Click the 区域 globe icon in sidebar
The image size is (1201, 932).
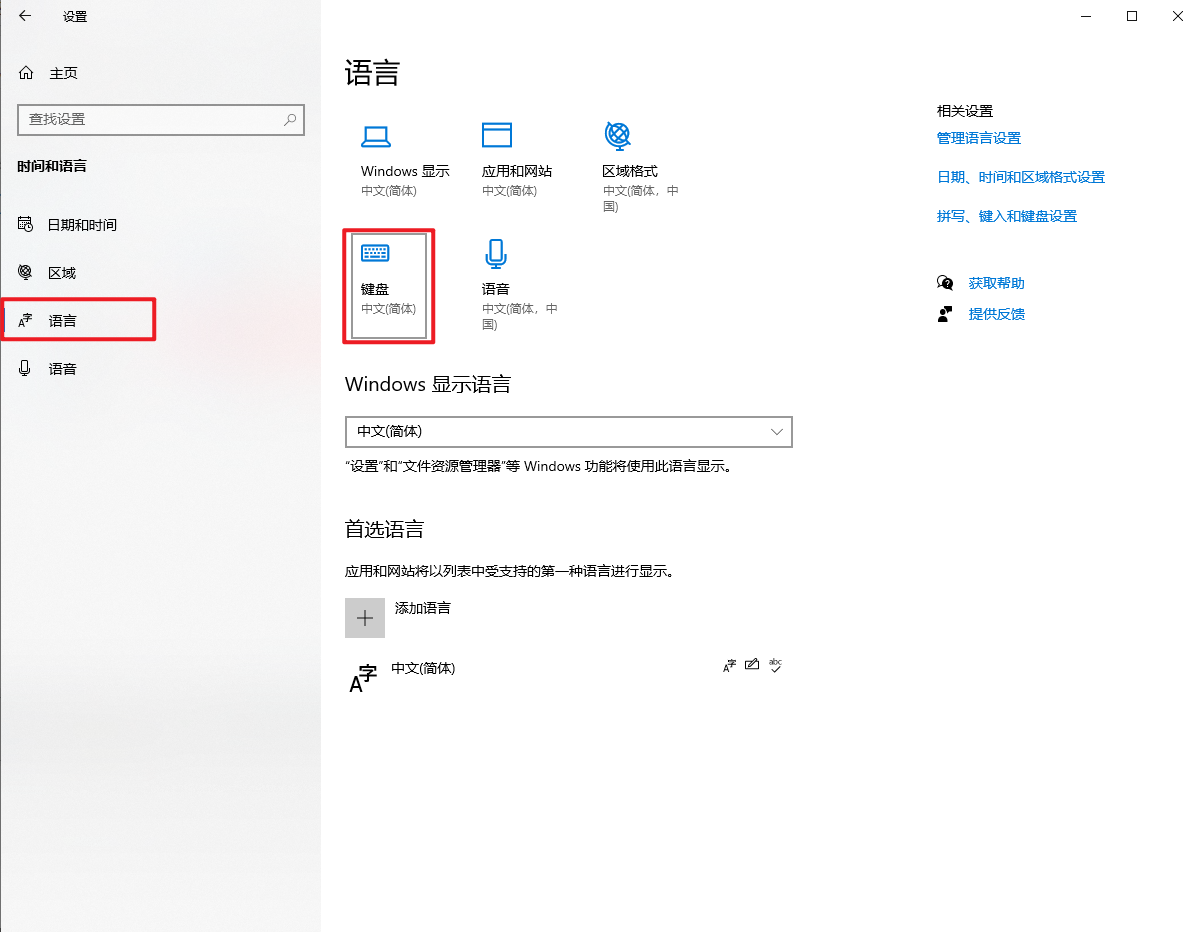click(26, 272)
